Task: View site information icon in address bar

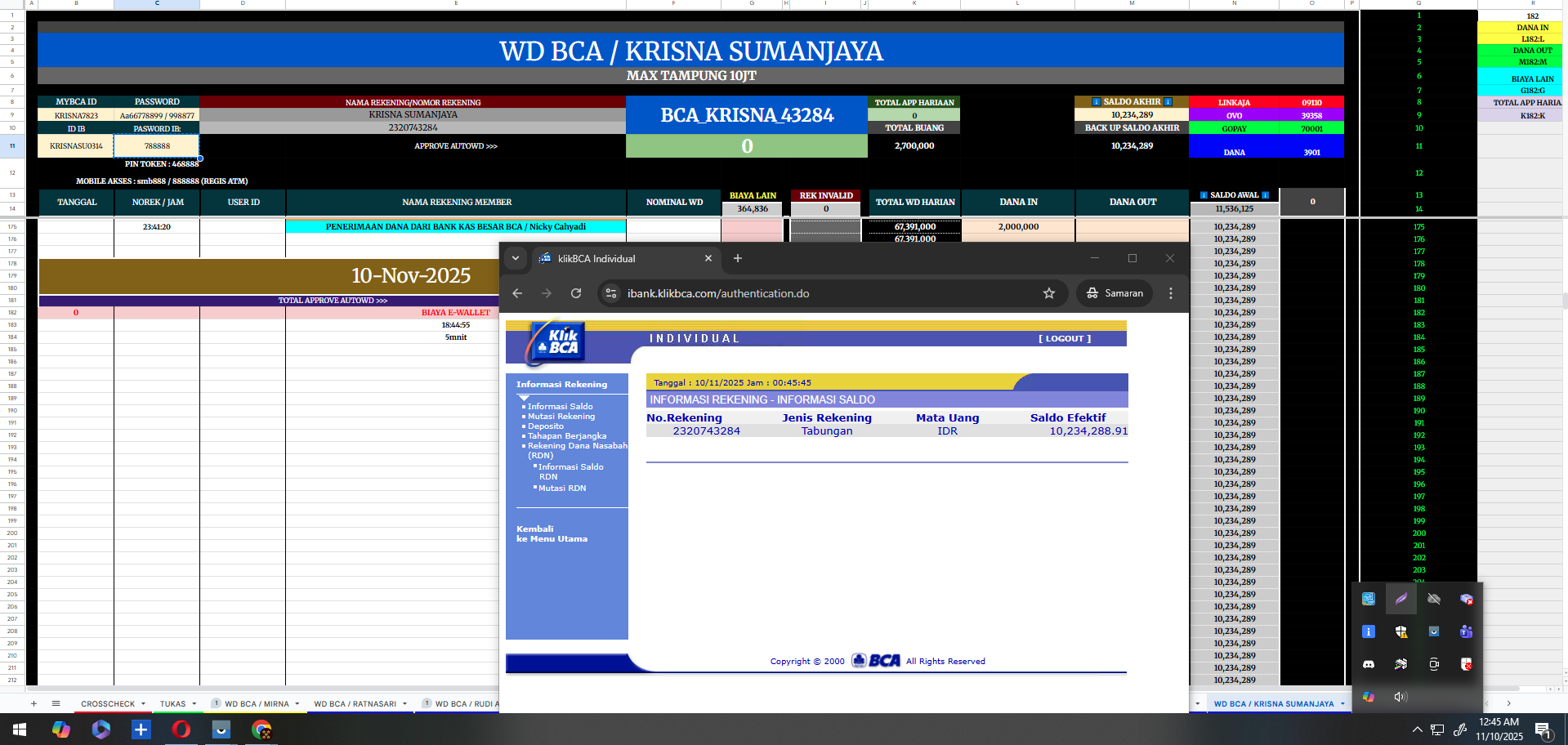Action: [x=611, y=293]
